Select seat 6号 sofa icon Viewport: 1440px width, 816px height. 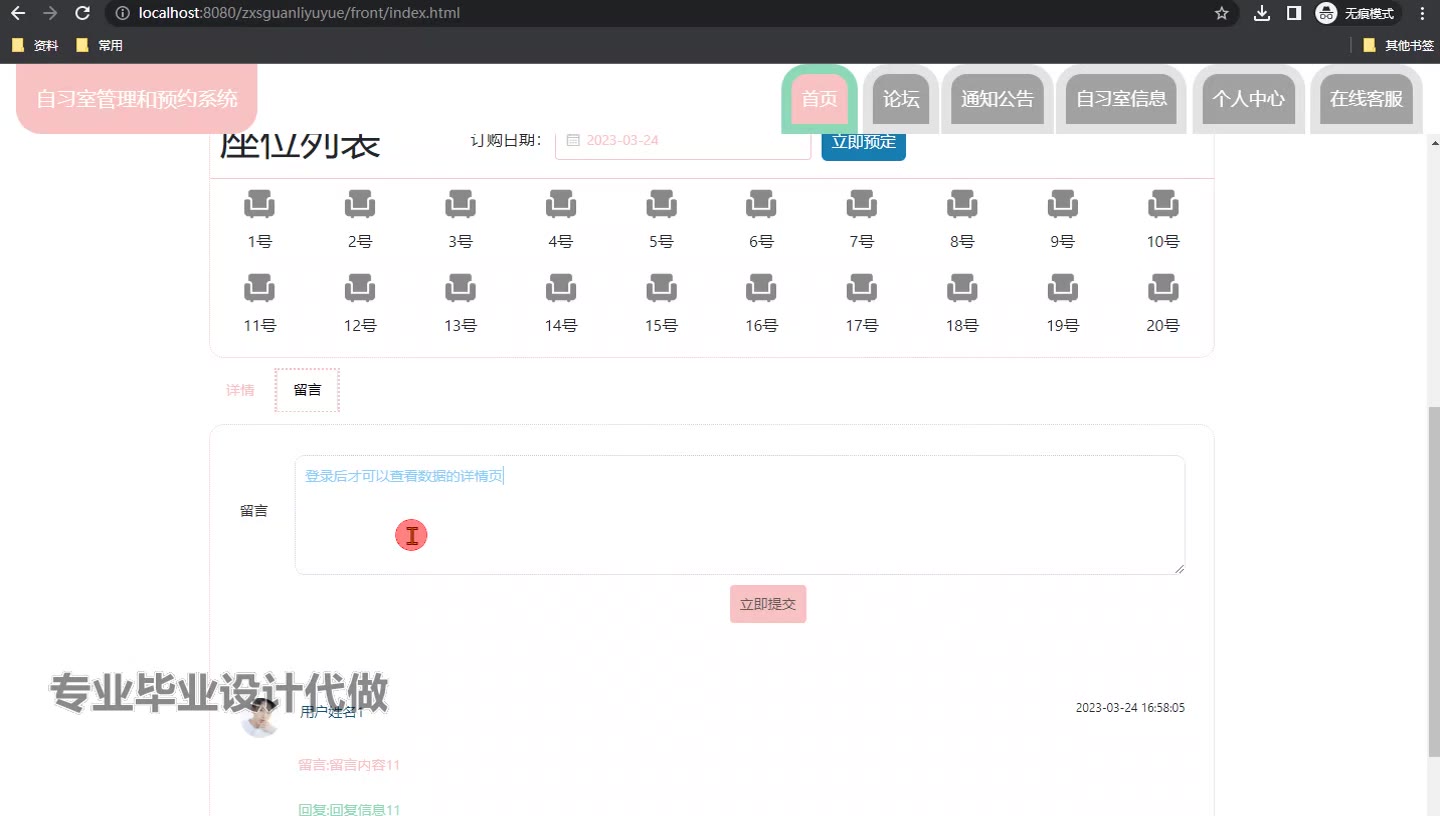(761, 204)
